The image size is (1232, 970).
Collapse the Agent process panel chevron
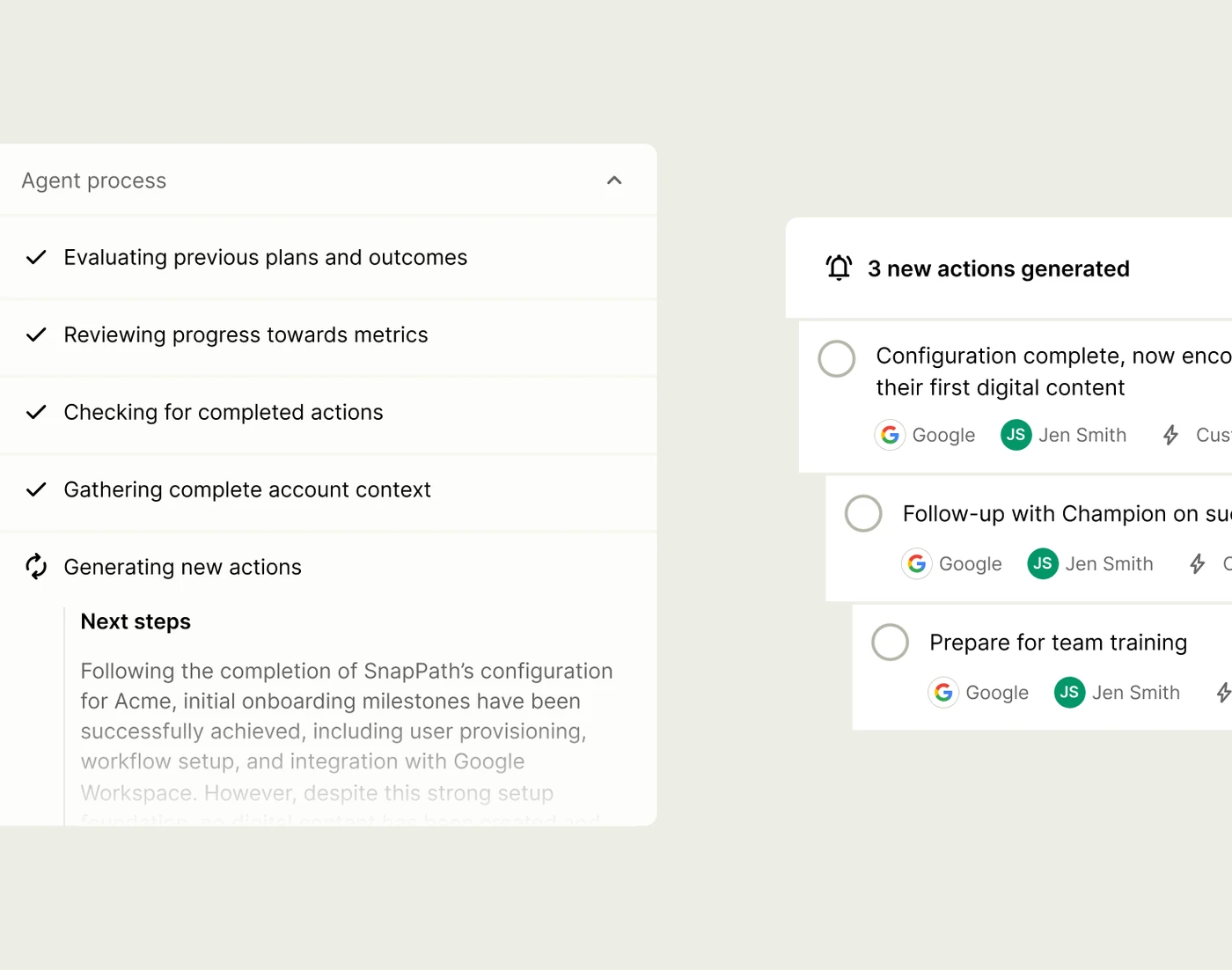point(614,180)
